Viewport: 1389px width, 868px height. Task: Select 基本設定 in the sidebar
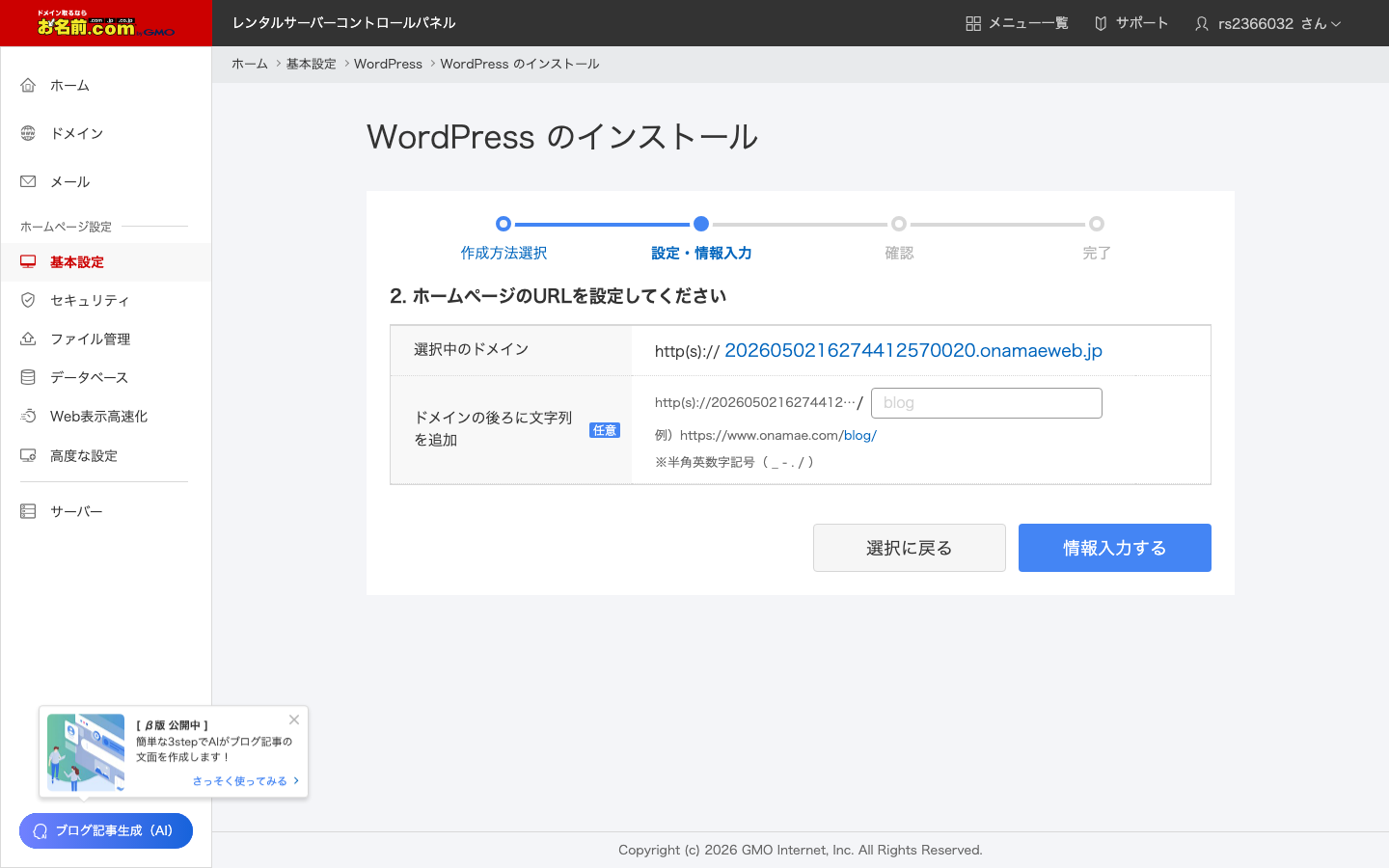(106, 262)
